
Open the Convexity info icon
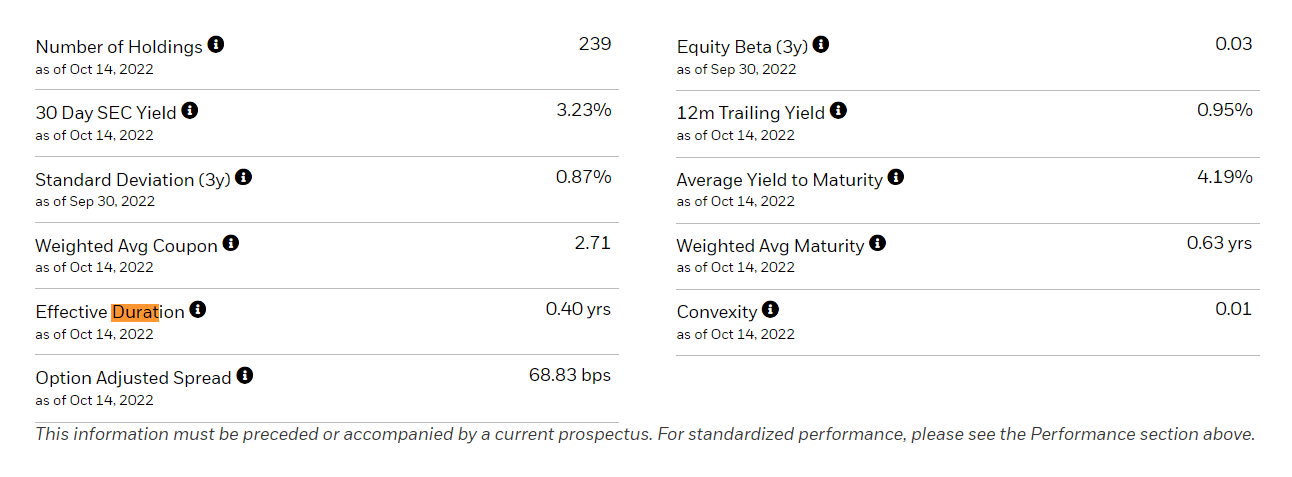770,310
